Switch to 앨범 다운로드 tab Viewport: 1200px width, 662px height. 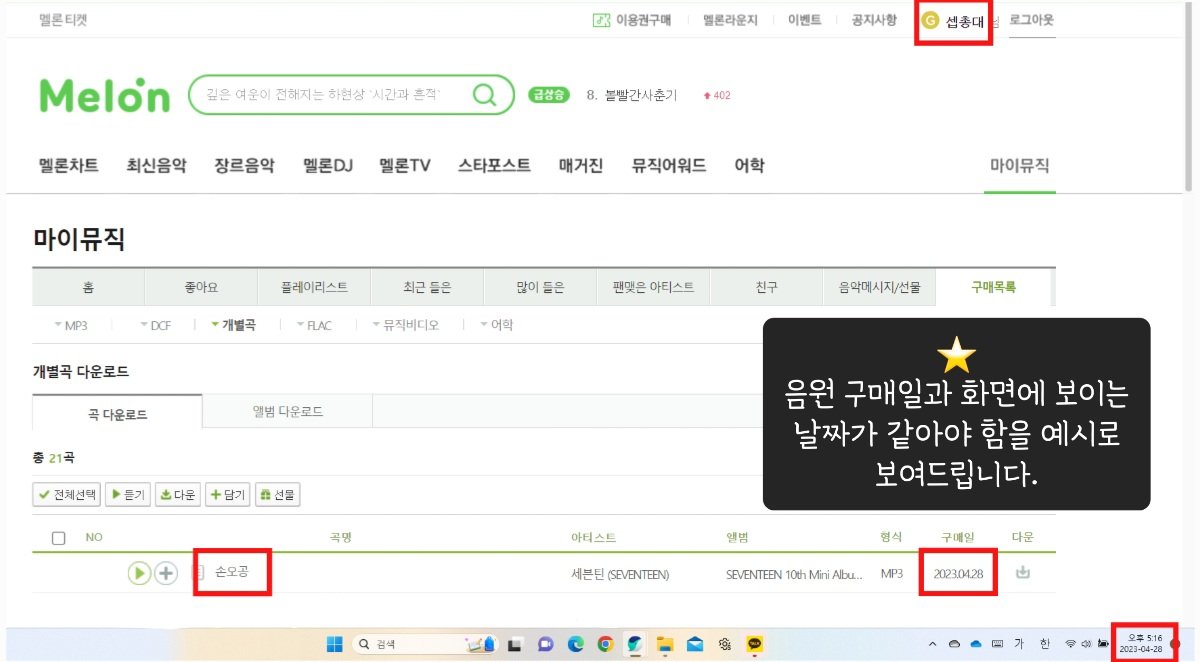tap(288, 411)
